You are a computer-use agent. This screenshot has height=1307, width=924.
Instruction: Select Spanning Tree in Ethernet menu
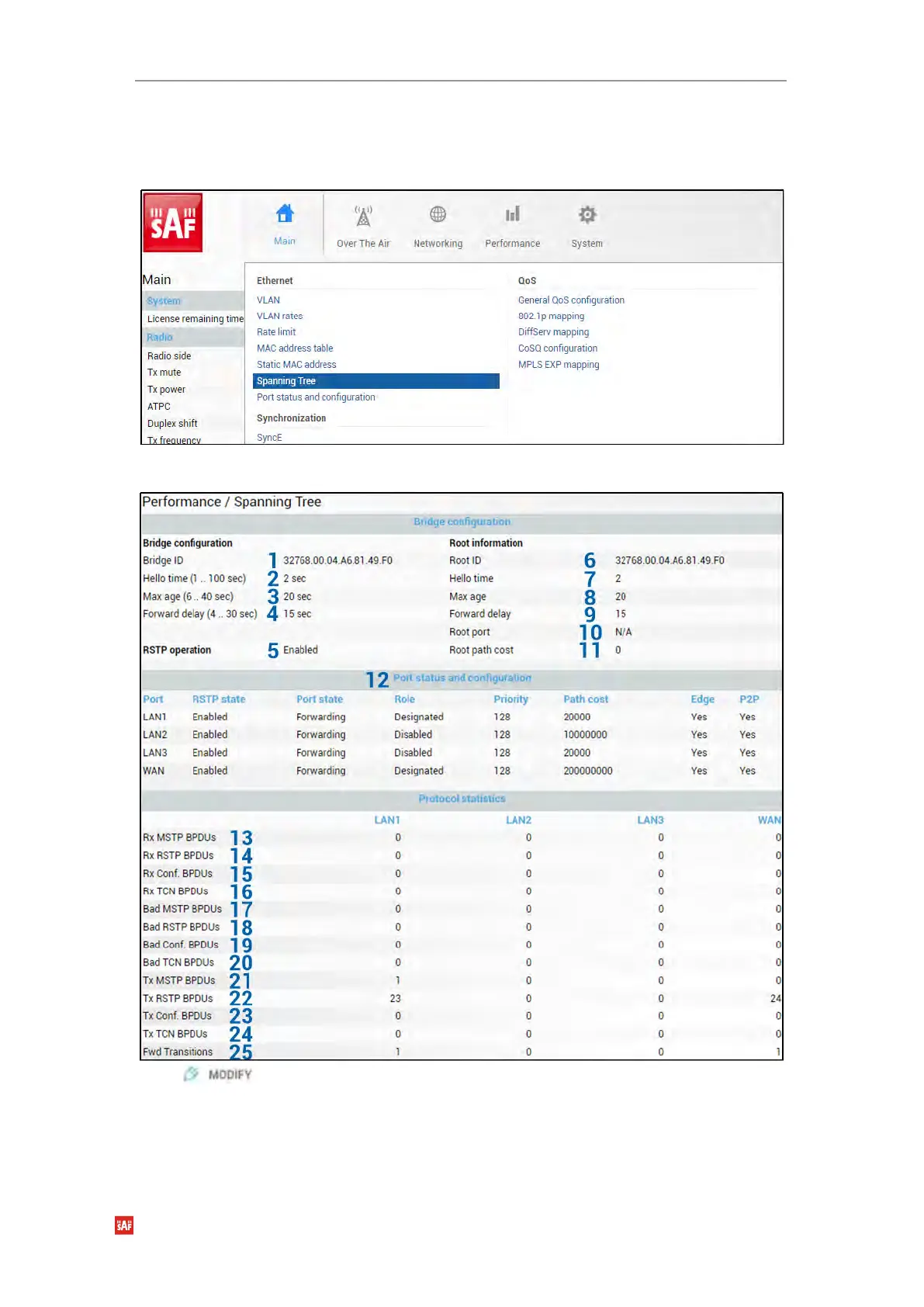[286, 381]
